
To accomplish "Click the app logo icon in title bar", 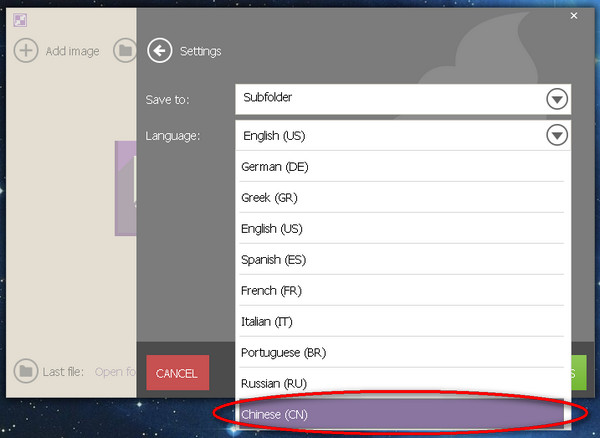I will click(x=20, y=20).
